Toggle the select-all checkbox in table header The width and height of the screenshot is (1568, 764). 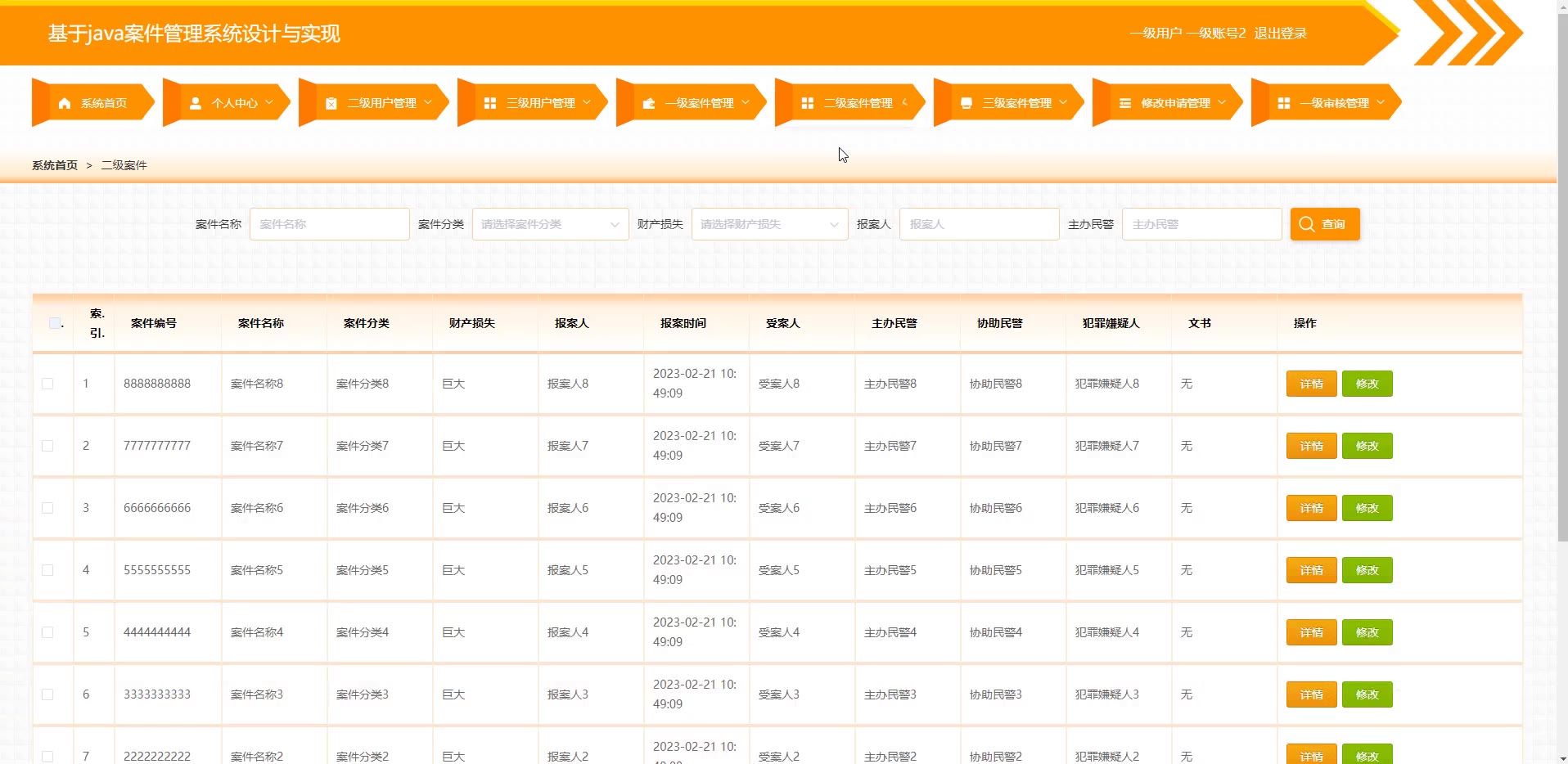[55, 323]
